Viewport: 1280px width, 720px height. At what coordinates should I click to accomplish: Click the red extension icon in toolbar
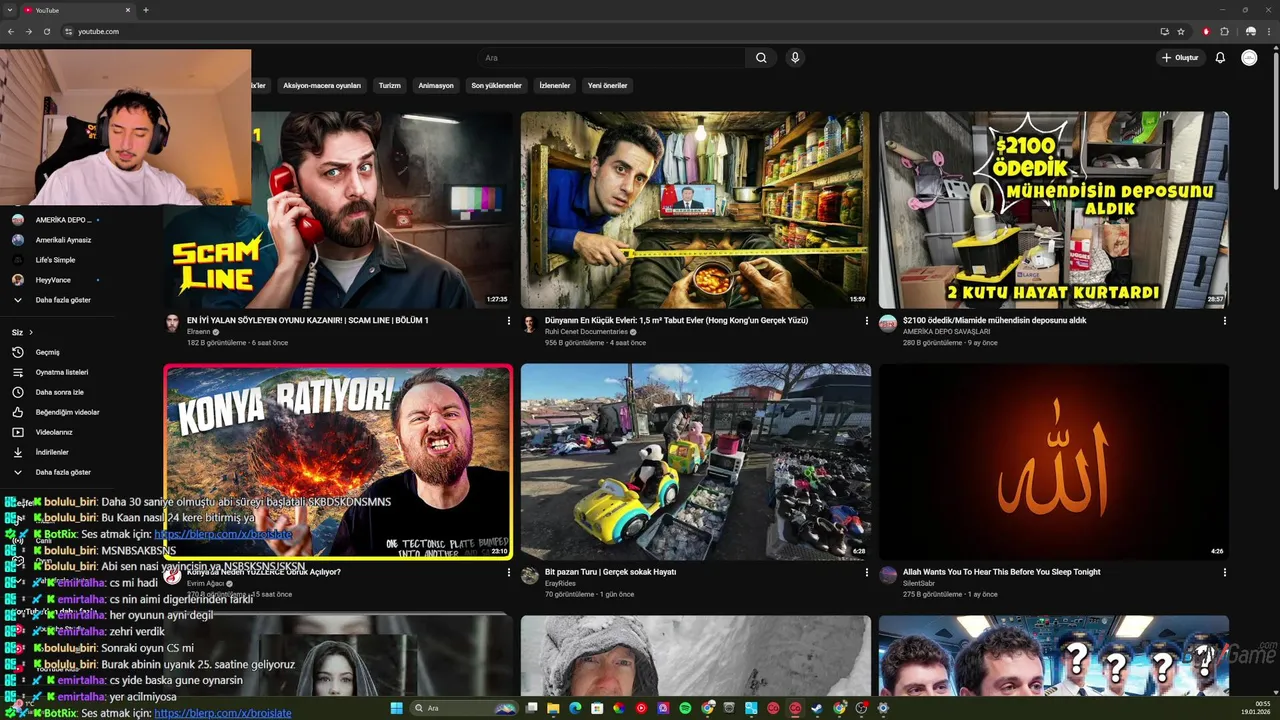[1206, 31]
